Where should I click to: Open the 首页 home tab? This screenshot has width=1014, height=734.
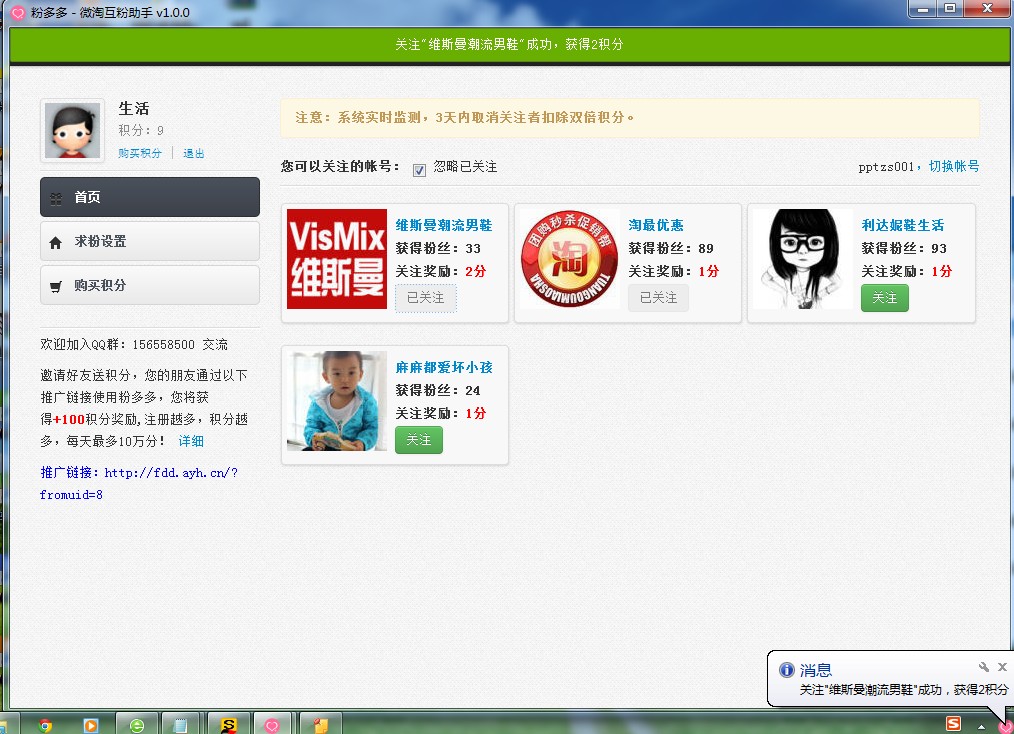click(150, 197)
